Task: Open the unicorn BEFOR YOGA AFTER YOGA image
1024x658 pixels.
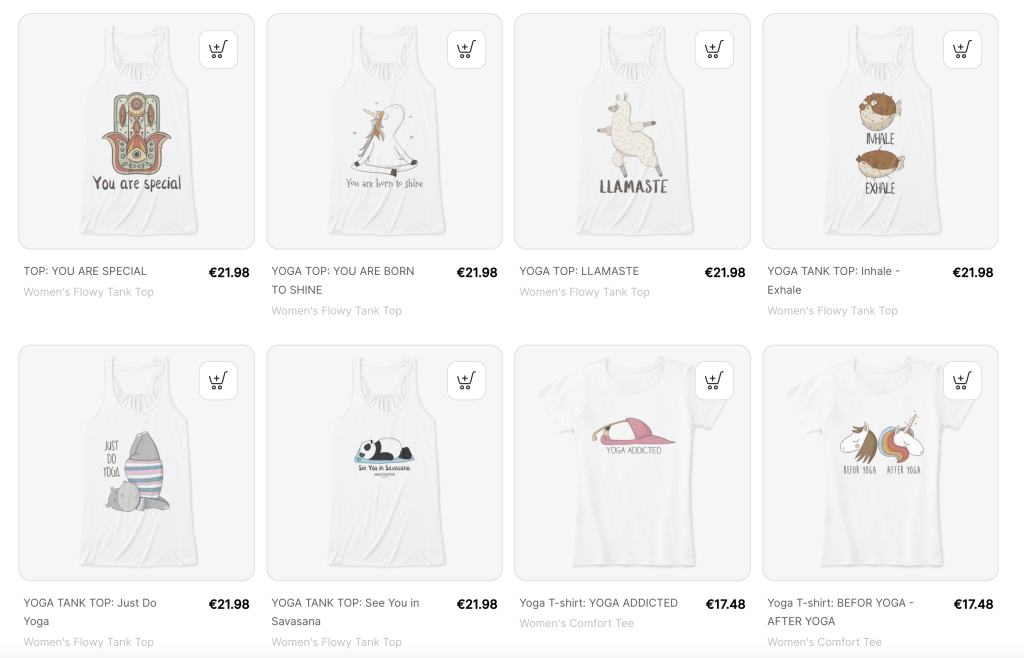Action: [x=880, y=462]
